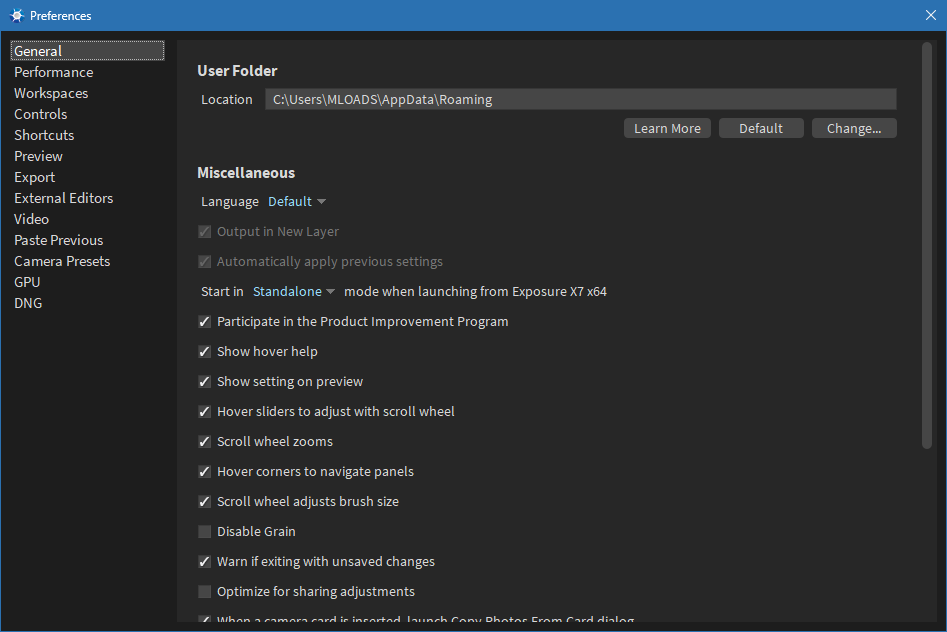Open the GPU preferences category
This screenshot has height=632, width=947.
pos(27,282)
